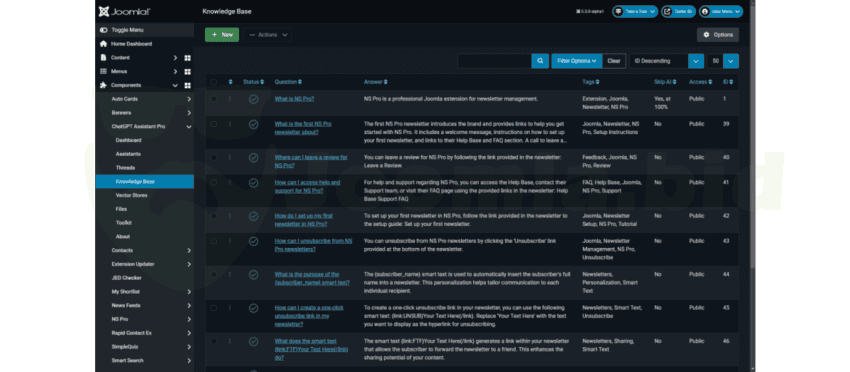Check the select-all checkbox in table header

214,82
